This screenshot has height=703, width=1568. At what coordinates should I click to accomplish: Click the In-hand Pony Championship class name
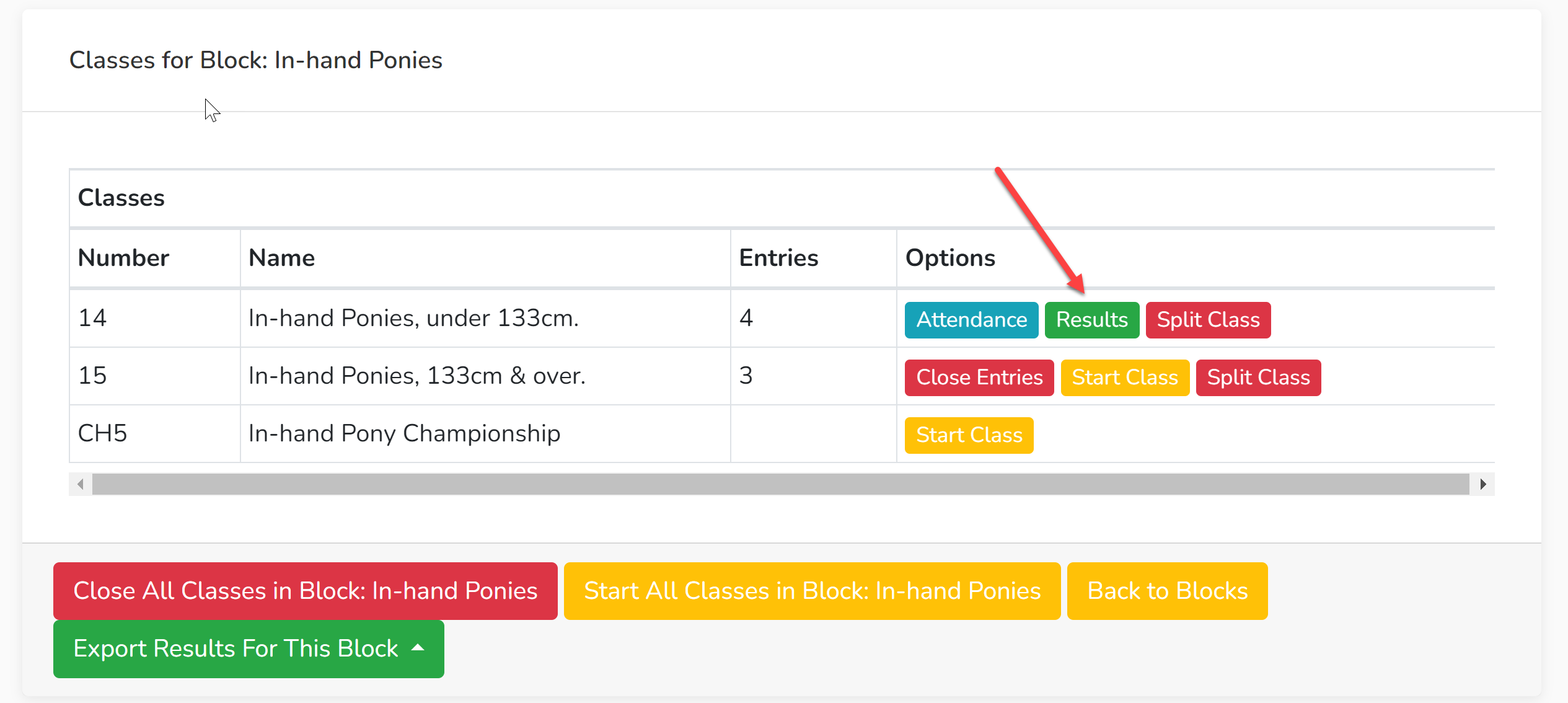404,433
